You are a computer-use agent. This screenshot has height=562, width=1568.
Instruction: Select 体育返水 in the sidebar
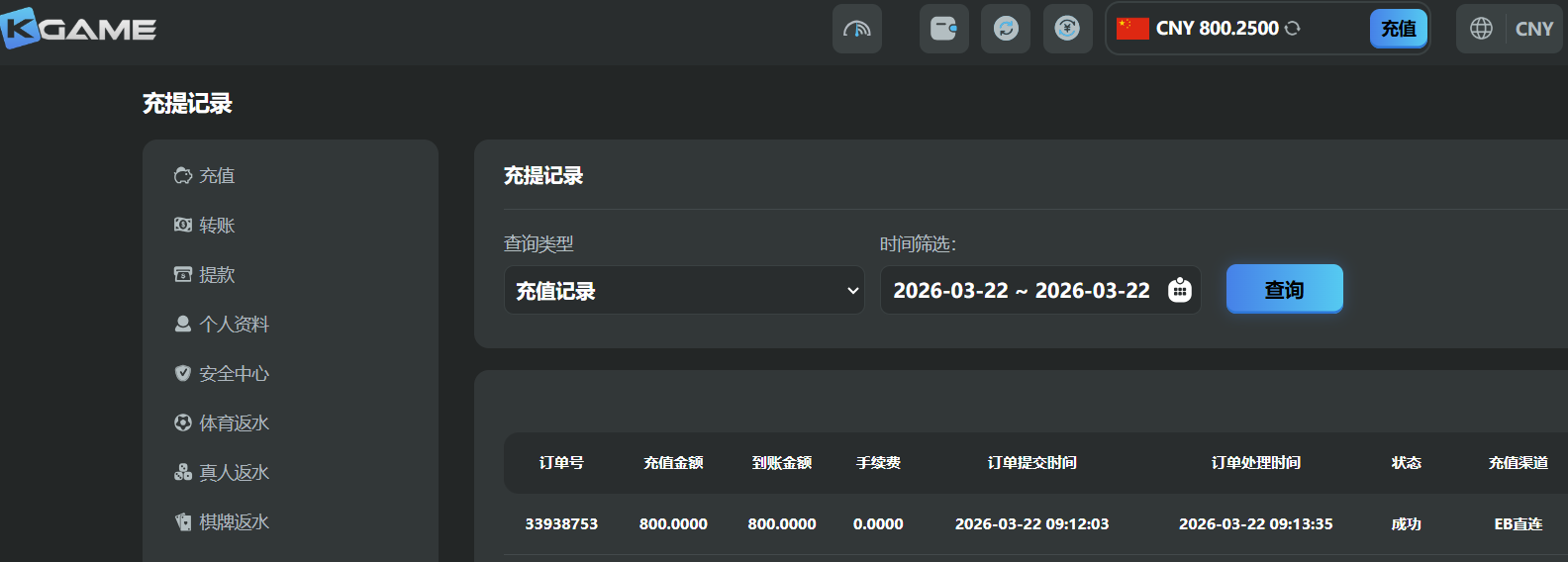[x=234, y=423]
